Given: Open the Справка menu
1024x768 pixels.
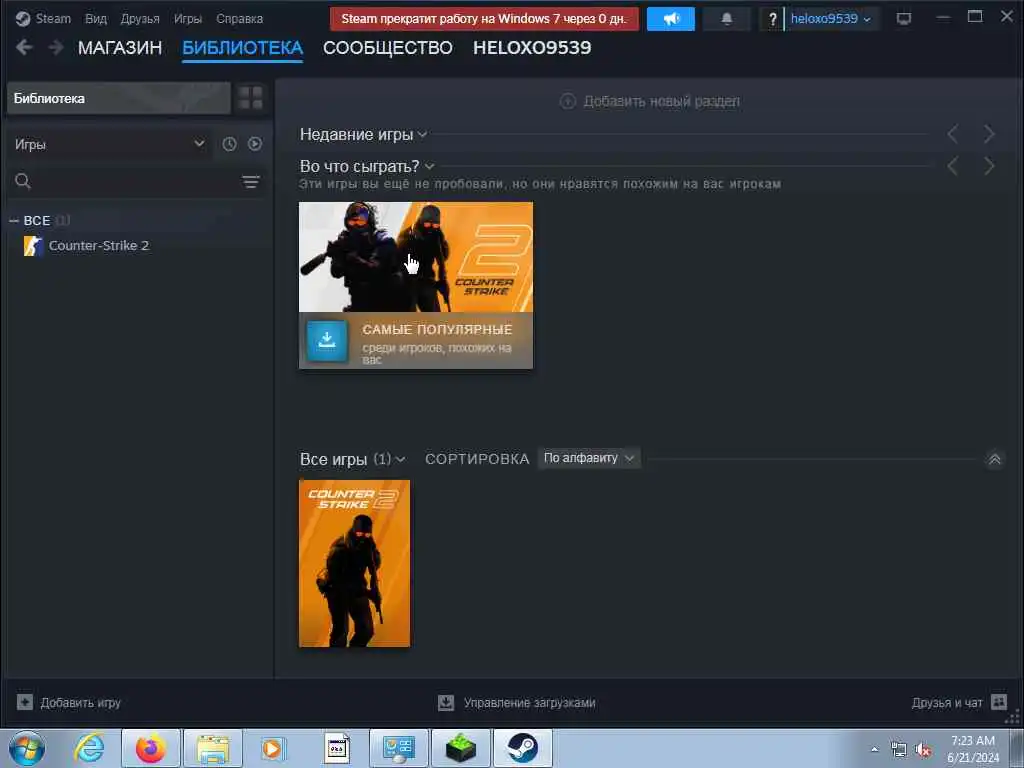Looking at the screenshot, I should point(239,18).
